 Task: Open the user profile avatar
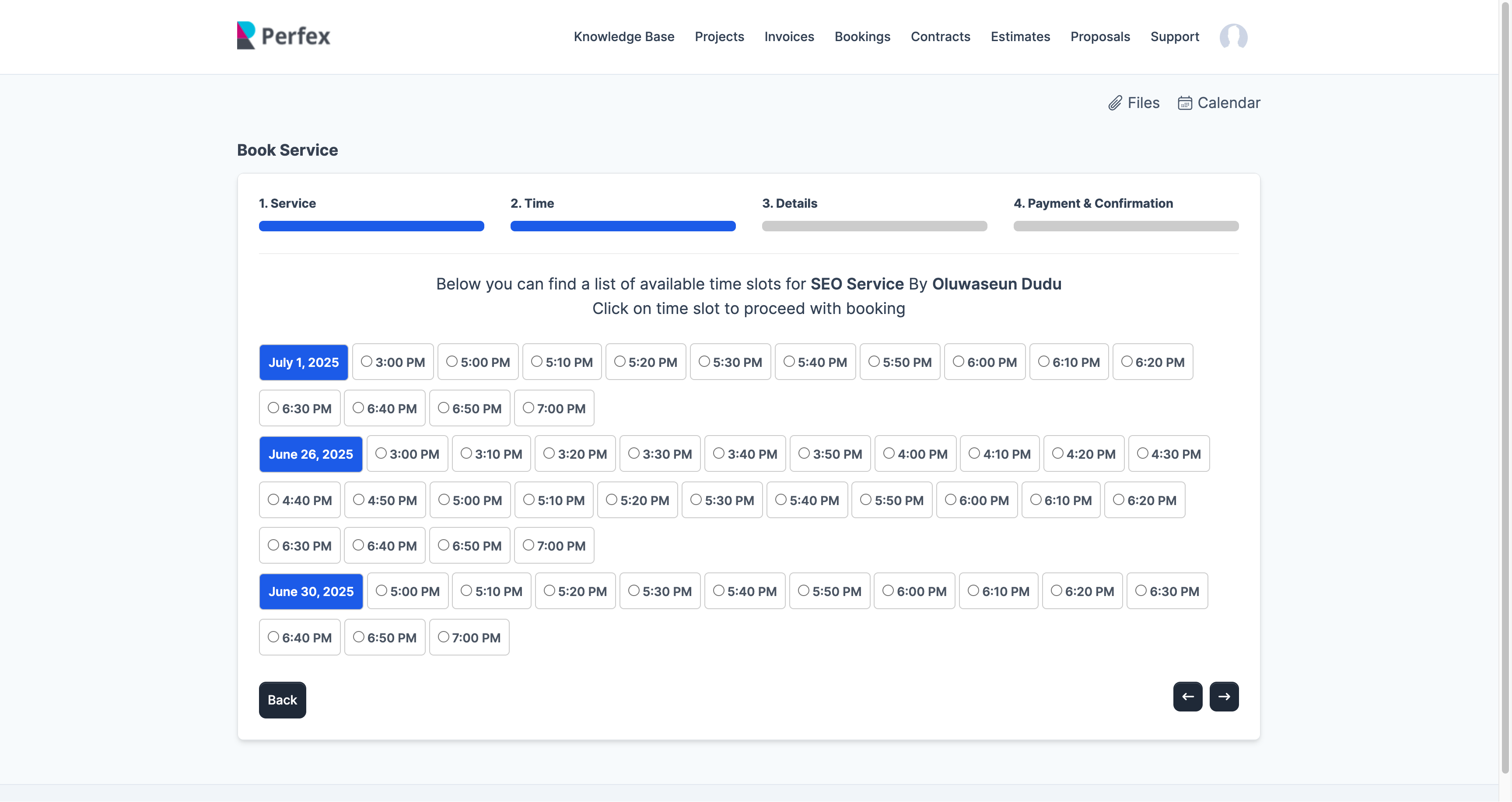click(1233, 36)
